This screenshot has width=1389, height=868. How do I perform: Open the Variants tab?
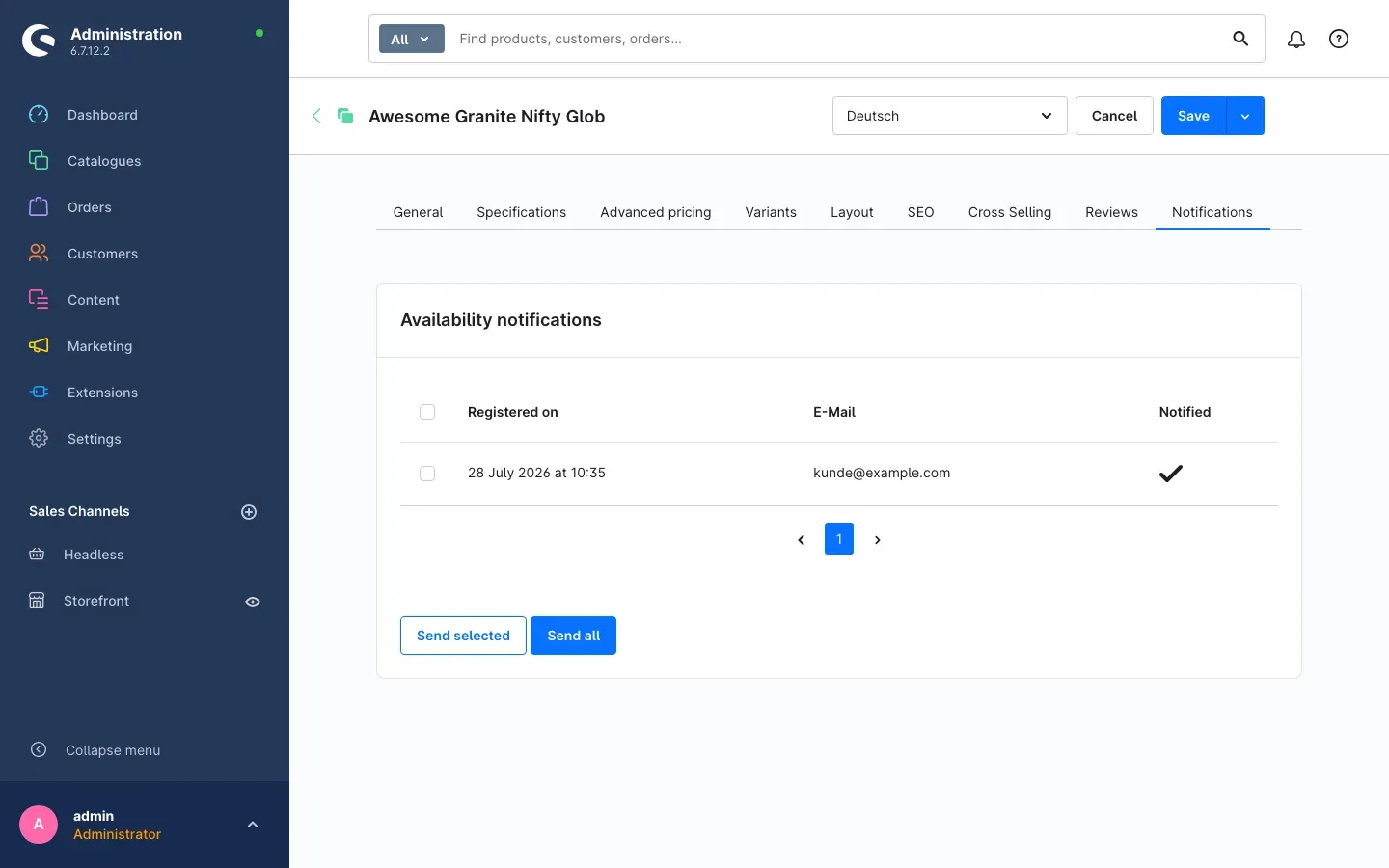(771, 212)
